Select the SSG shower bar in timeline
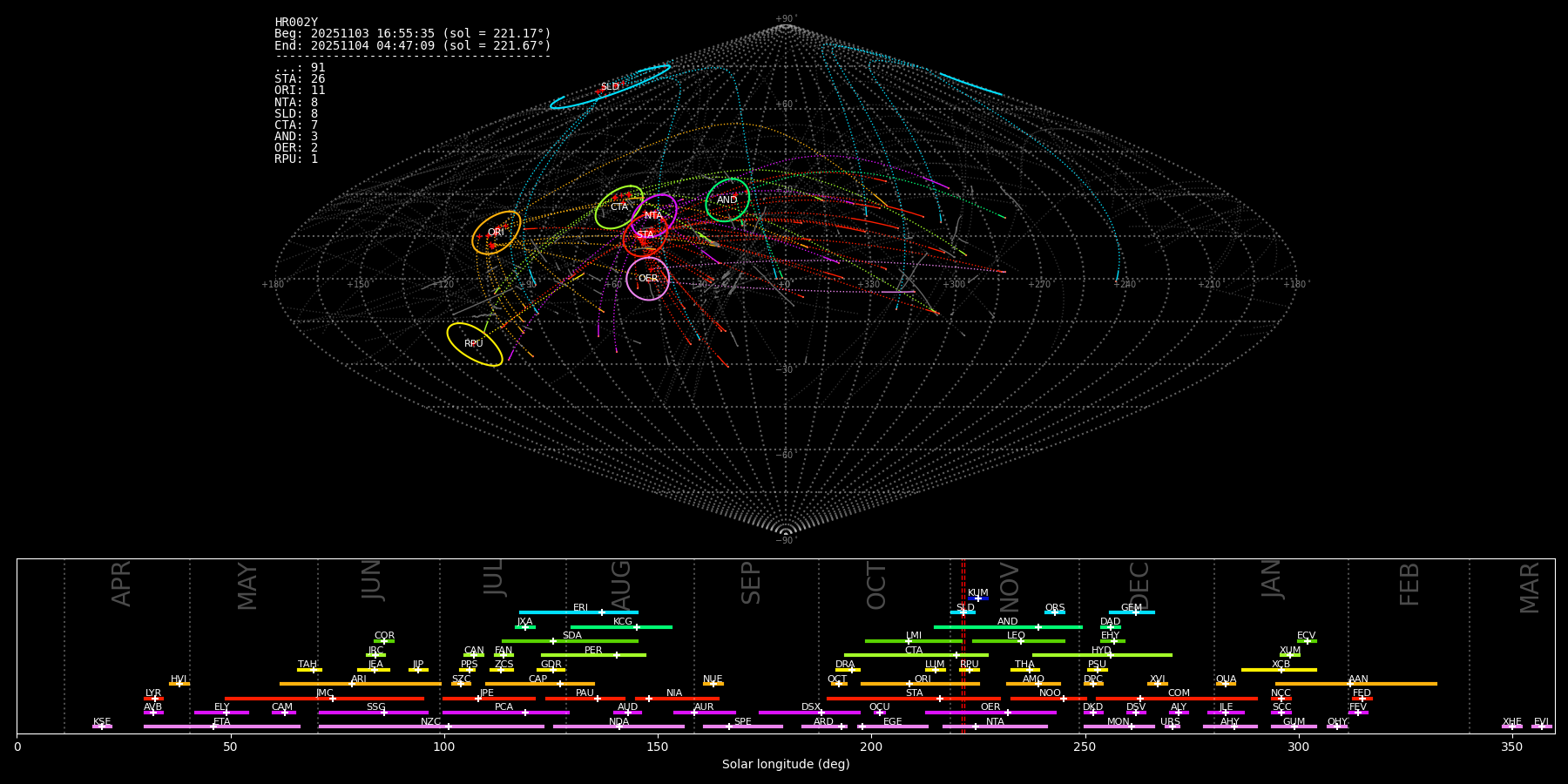 coord(374,713)
